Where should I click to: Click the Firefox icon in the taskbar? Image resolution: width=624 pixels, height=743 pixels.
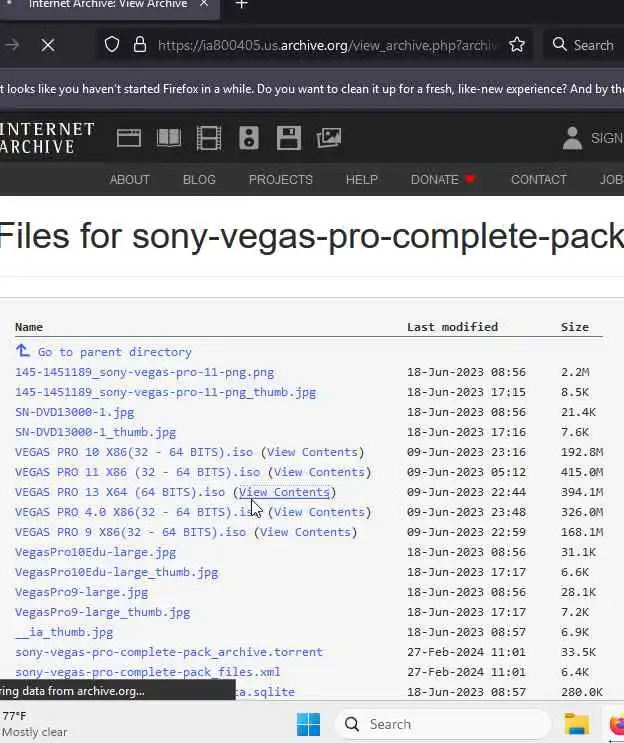point(617,725)
